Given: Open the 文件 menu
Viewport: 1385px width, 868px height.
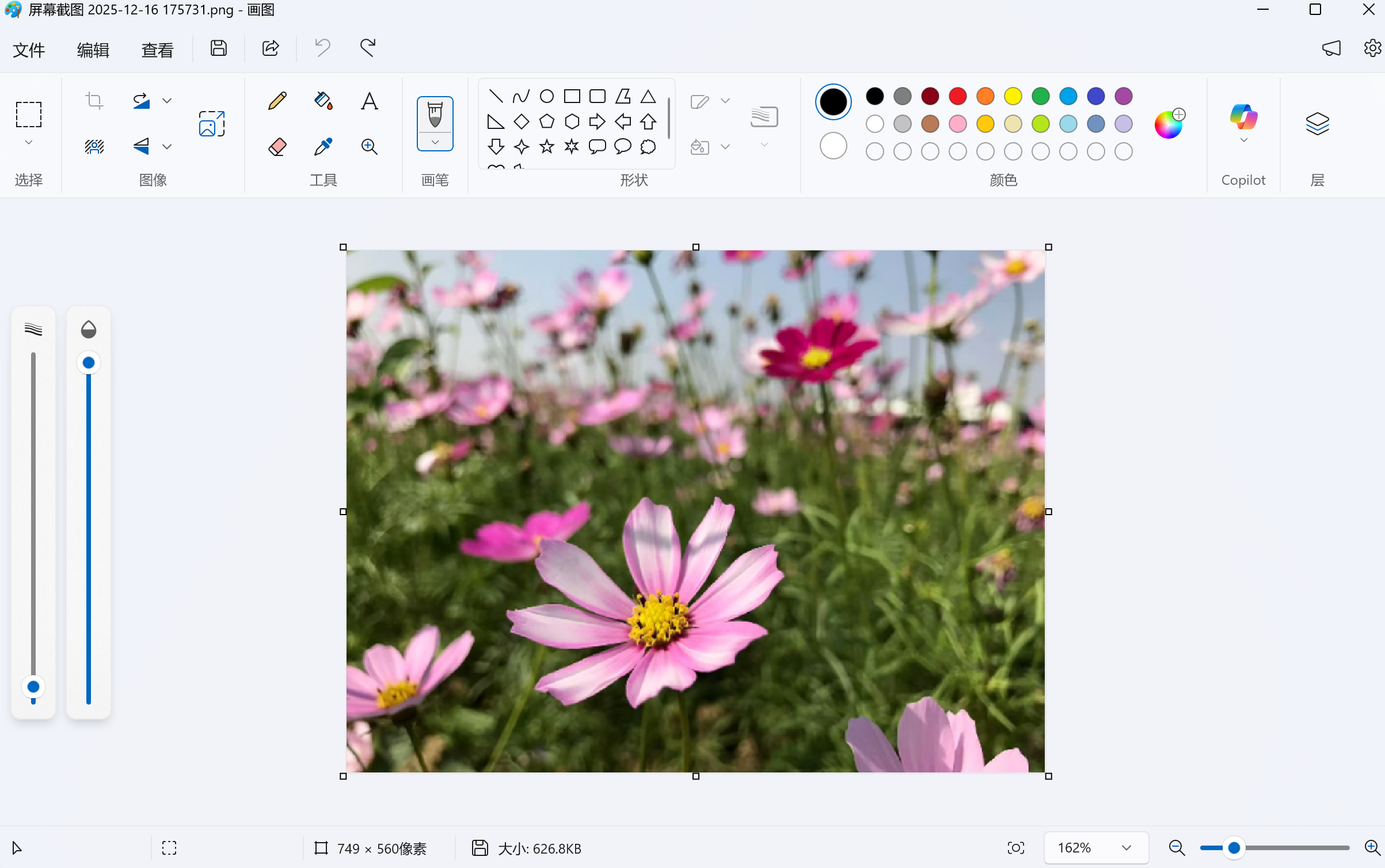Looking at the screenshot, I should pyautogui.click(x=29, y=50).
